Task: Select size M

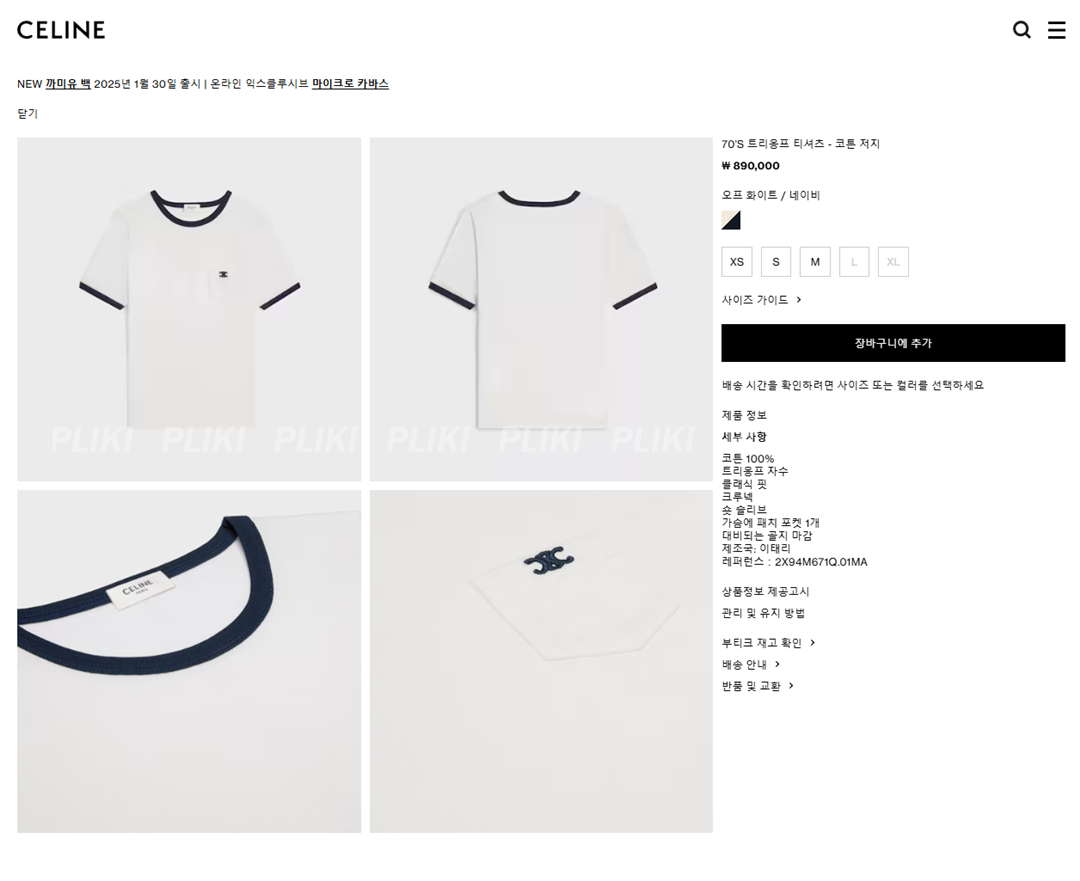Action: (815, 262)
